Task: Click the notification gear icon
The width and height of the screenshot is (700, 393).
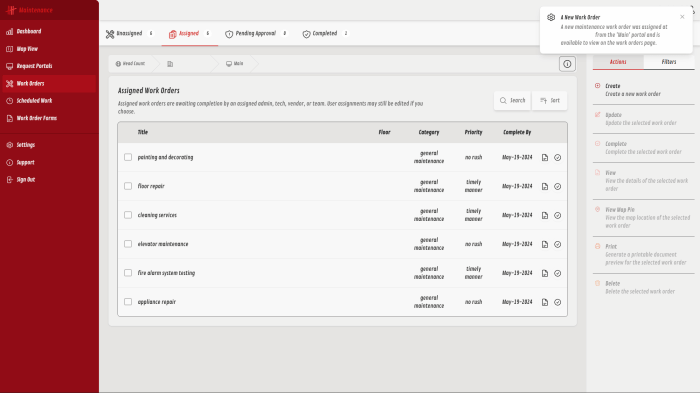Action: tap(551, 17)
